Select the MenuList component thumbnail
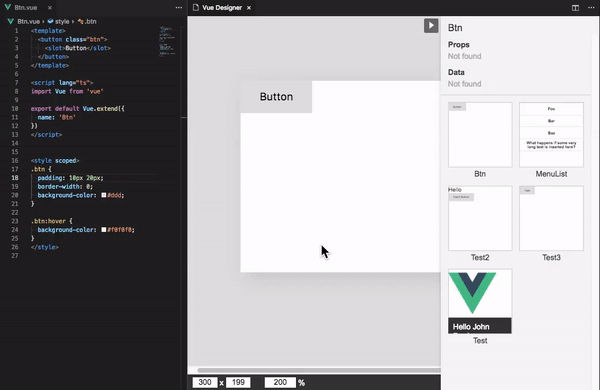This screenshot has height=390, width=600. [551, 135]
